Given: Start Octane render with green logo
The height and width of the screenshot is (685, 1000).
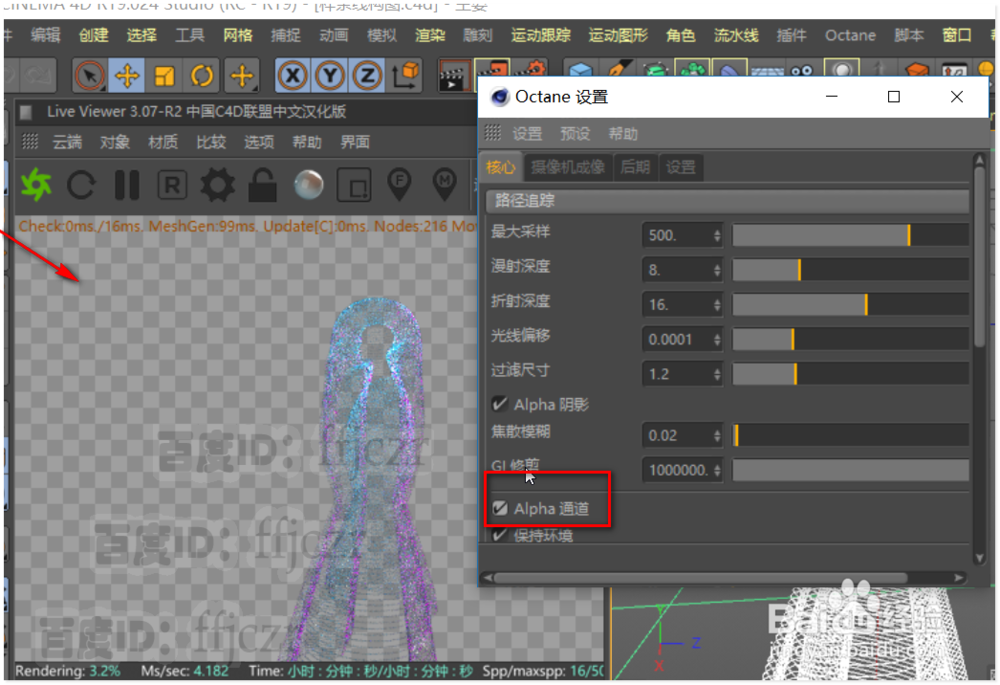Looking at the screenshot, I should [x=36, y=185].
